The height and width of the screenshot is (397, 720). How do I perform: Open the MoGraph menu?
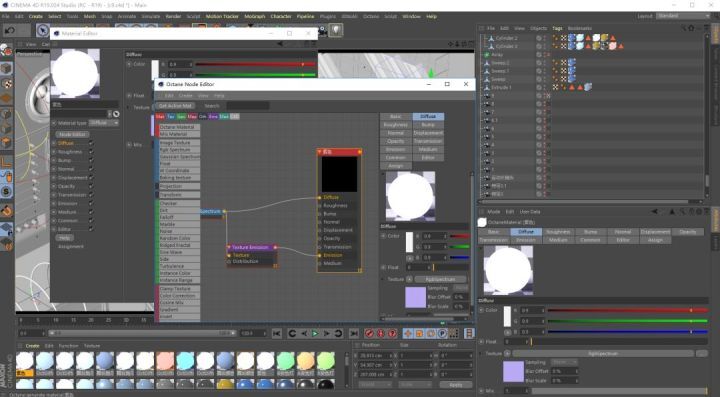[254, 17]
